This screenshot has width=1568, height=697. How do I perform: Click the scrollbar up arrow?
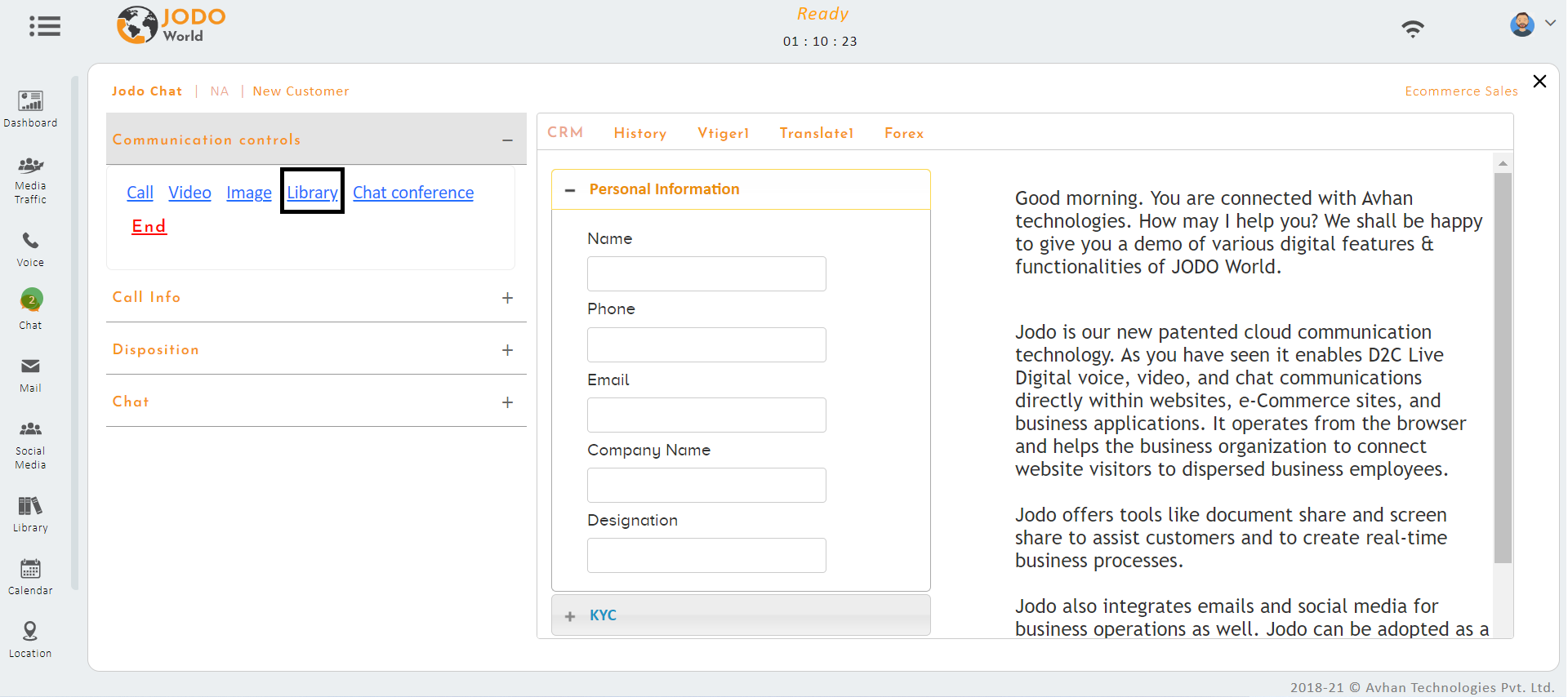1503,163
